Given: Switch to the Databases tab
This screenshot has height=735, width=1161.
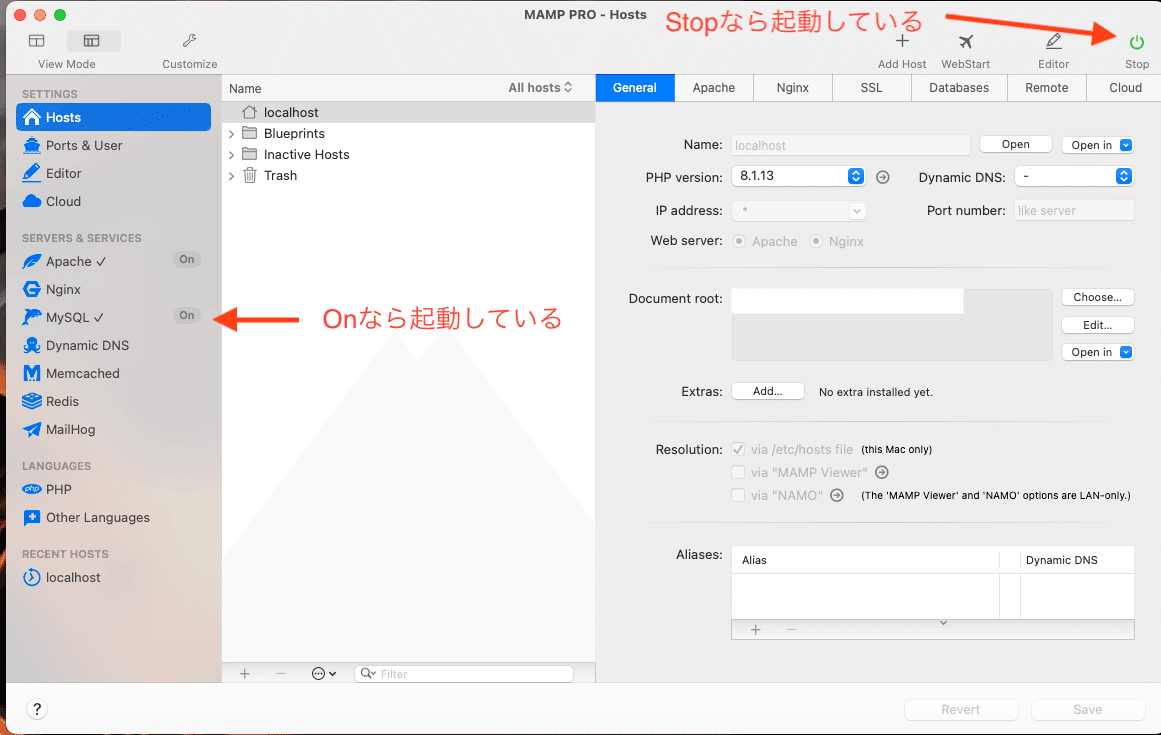Looking at the screenshot, I should click(x=958, y=88).
